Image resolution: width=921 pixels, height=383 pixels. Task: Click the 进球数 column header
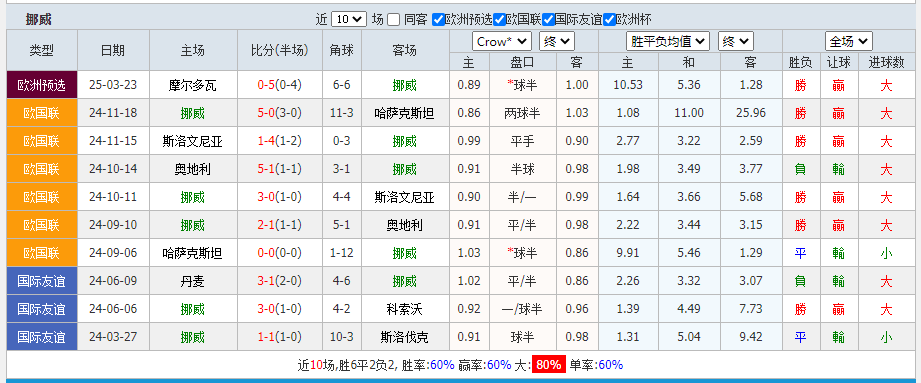pyautogui.click(x=886, y=62)
